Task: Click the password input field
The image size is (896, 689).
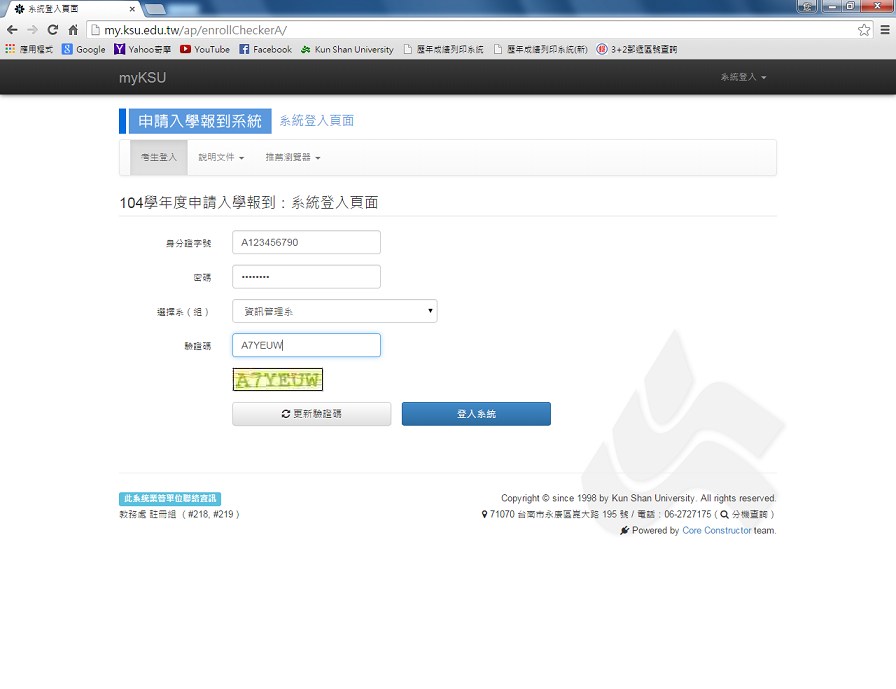Action: pos(306,277)
